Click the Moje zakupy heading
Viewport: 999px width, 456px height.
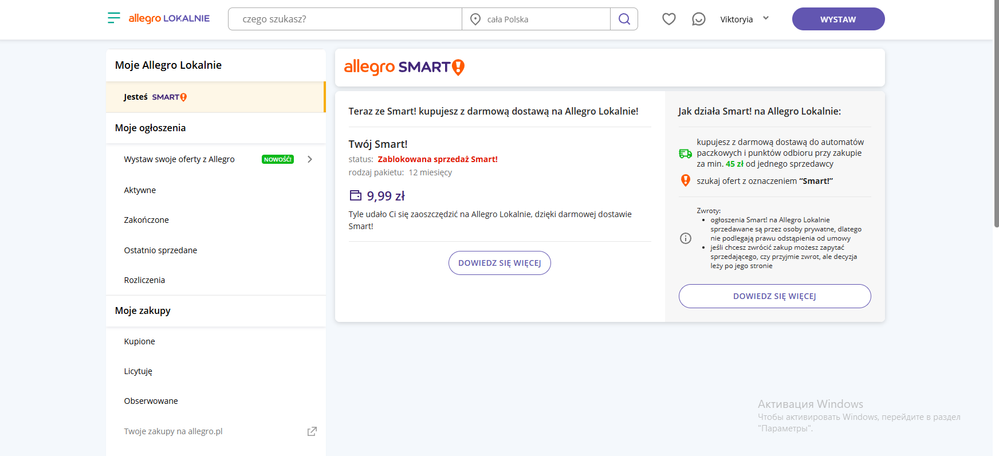pos(143,311)
